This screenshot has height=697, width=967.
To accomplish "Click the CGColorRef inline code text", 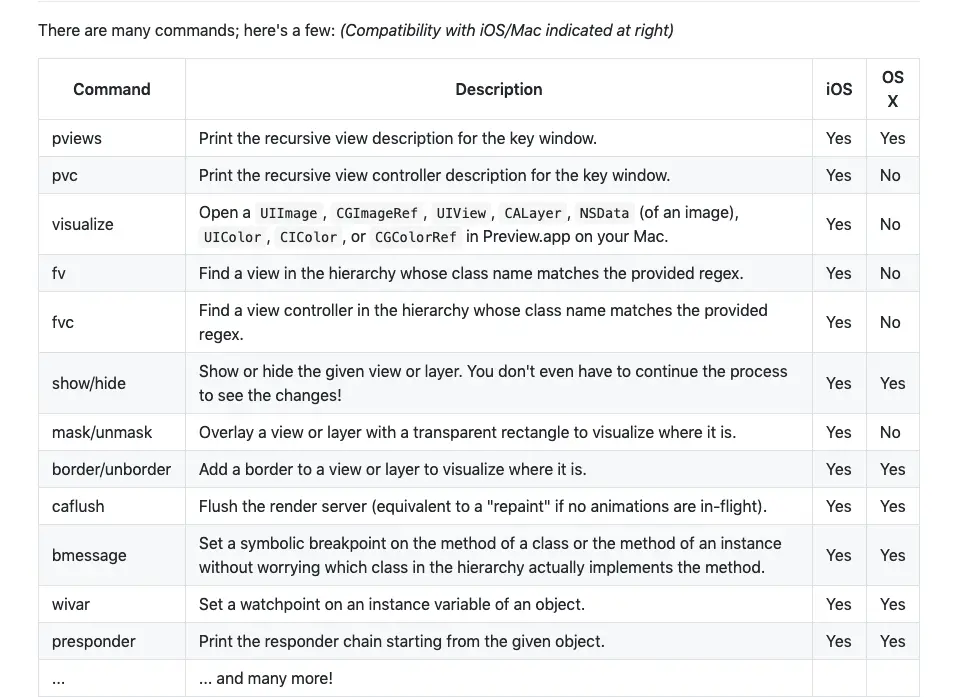I will point(415,238).
